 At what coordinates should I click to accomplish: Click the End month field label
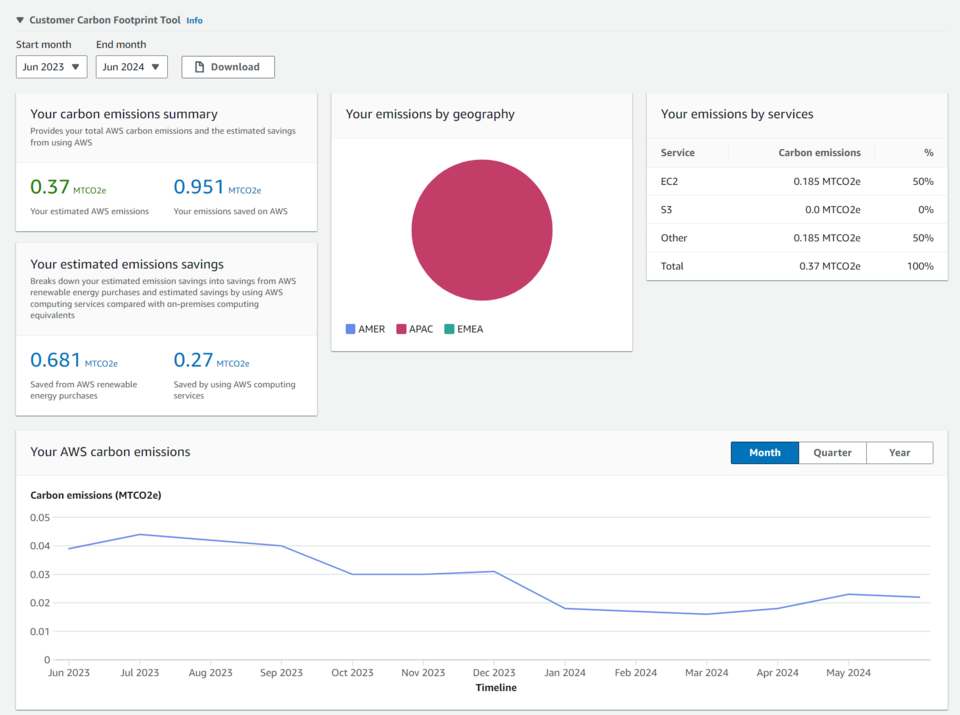121,45
